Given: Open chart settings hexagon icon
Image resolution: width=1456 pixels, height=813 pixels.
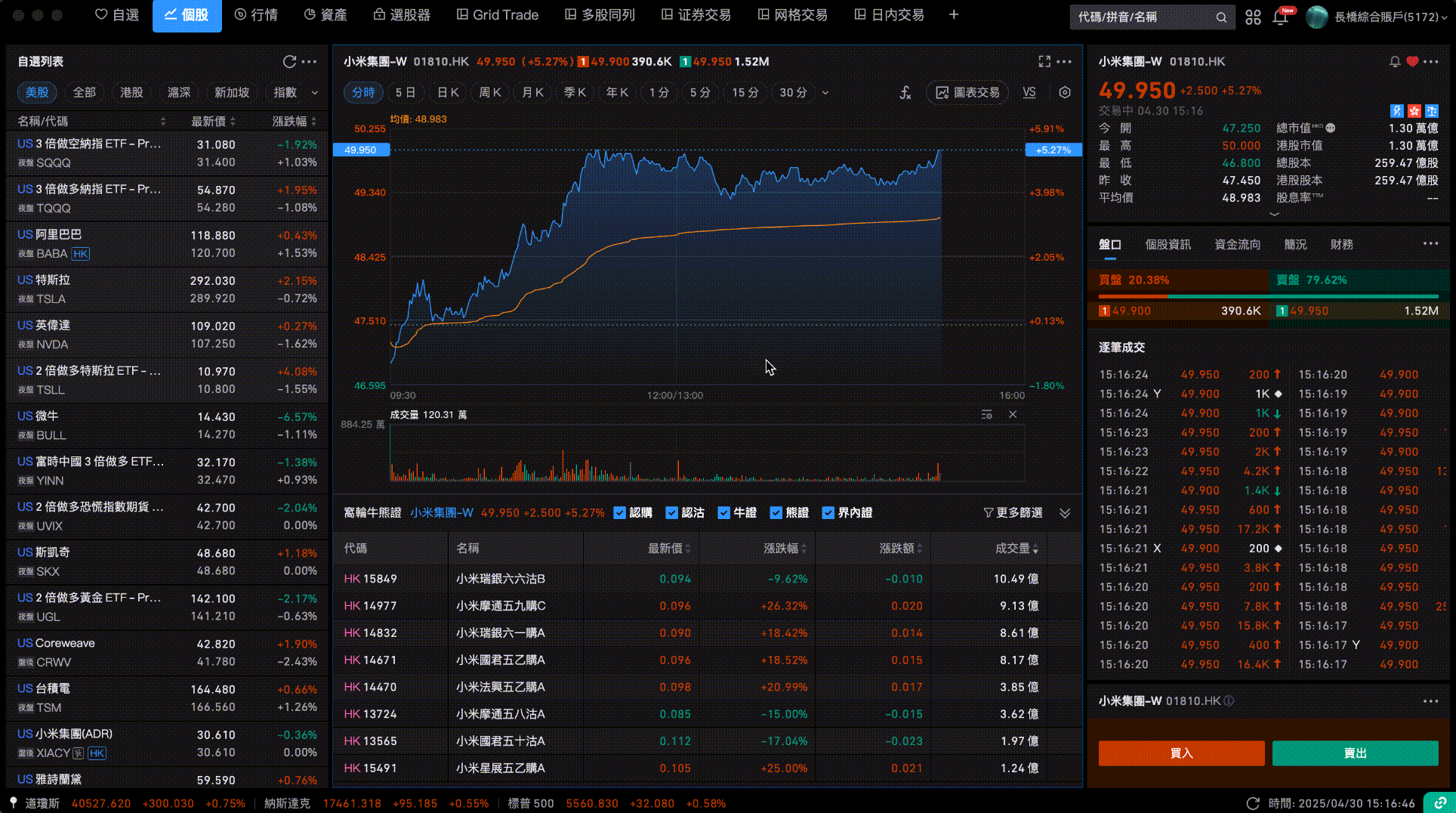Looking at the screenshot, I should (1065, 92).
